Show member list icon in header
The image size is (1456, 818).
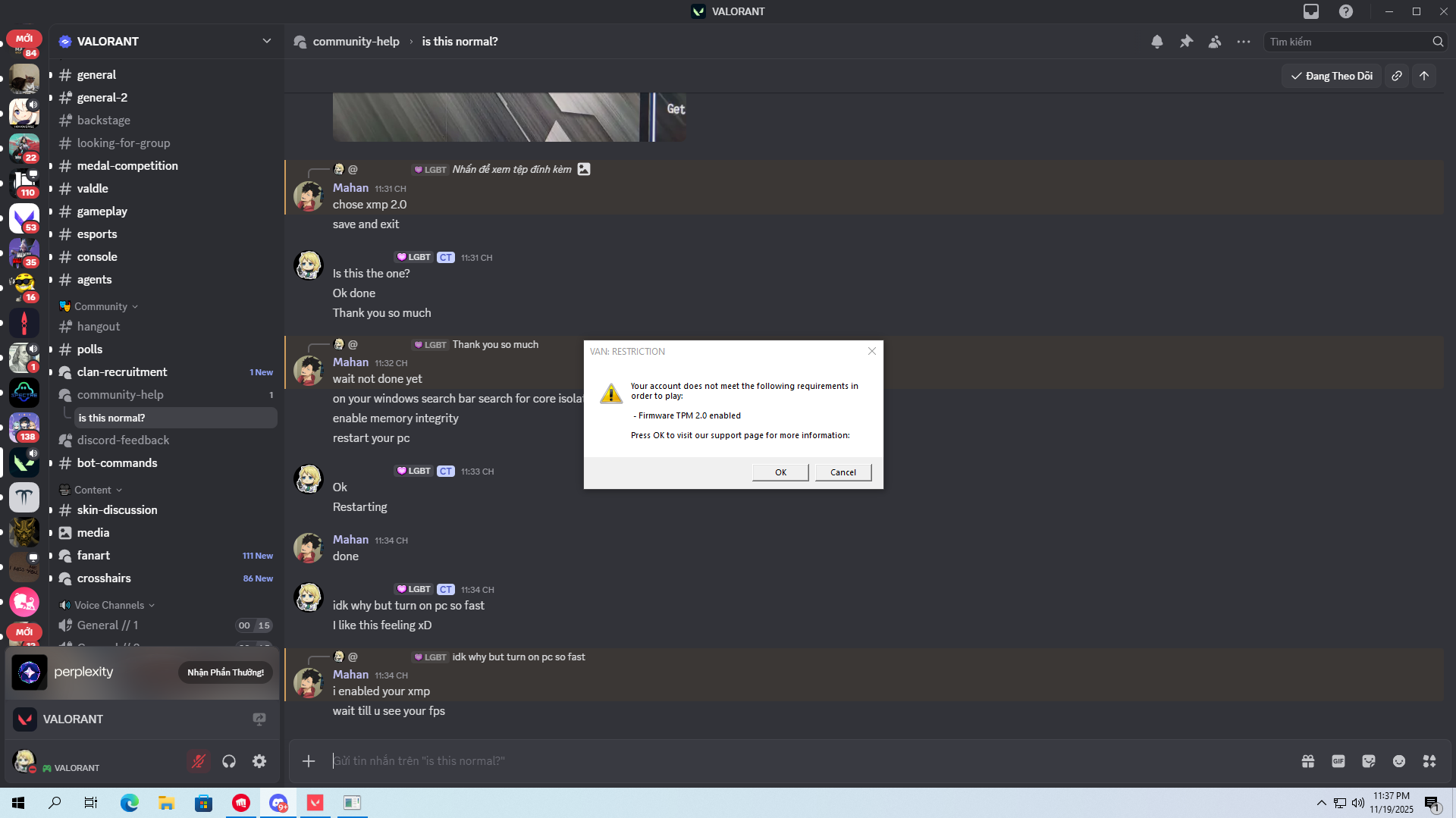(x=1215, y=42)
